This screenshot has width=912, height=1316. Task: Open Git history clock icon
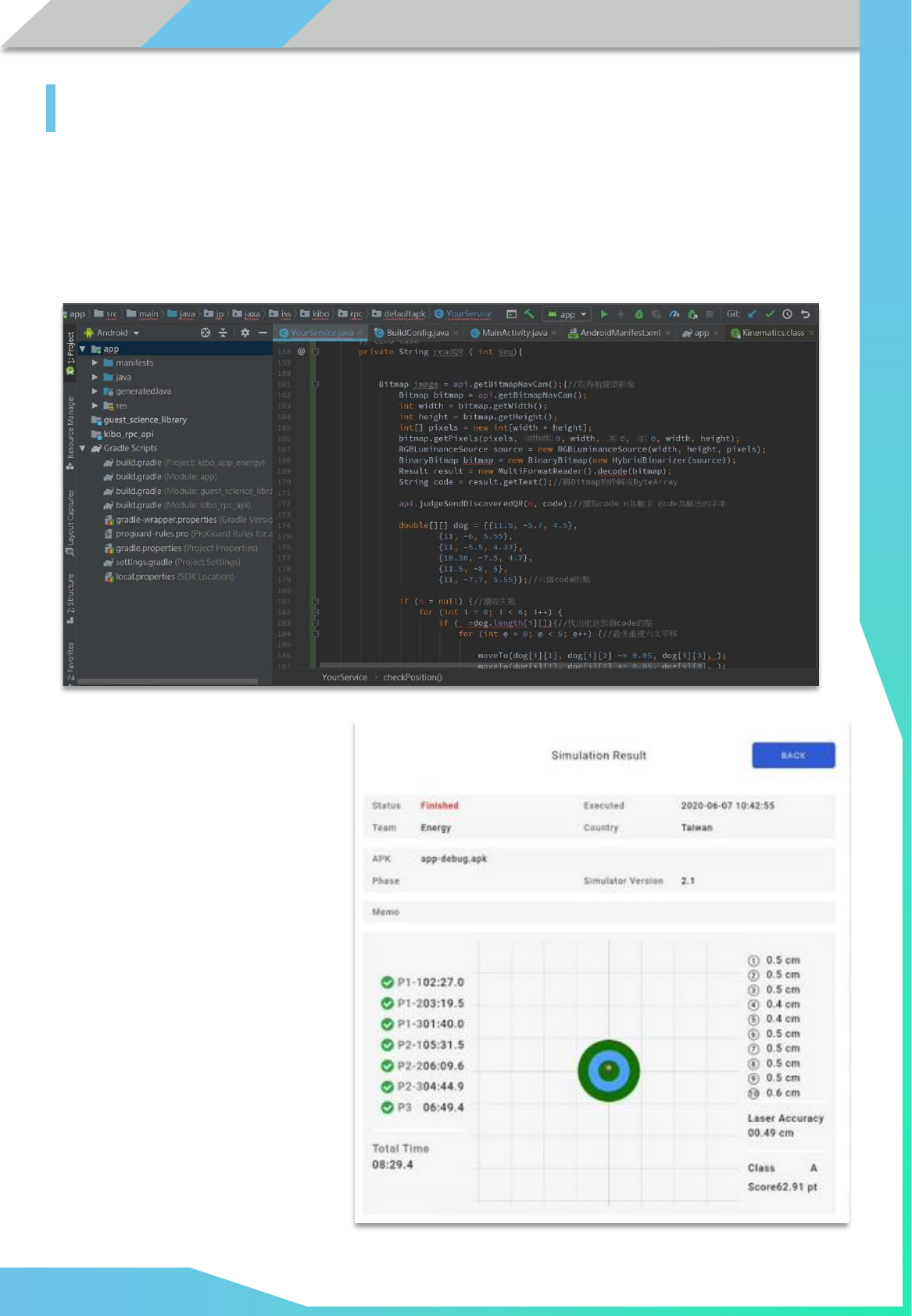coord(787,314)
